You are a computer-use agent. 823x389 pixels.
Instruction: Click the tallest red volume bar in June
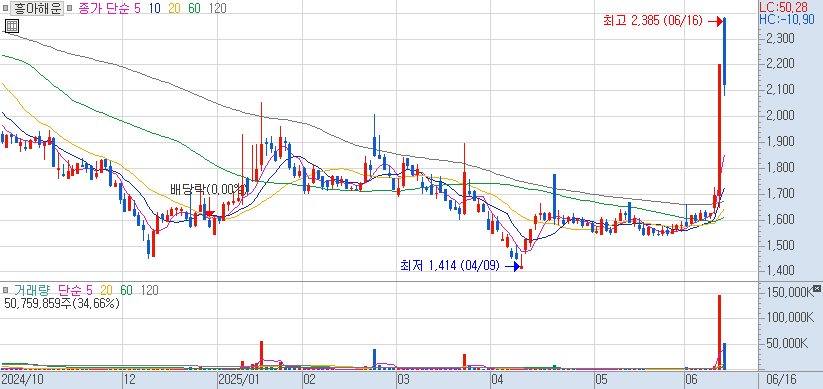click(x=719, y=332)
